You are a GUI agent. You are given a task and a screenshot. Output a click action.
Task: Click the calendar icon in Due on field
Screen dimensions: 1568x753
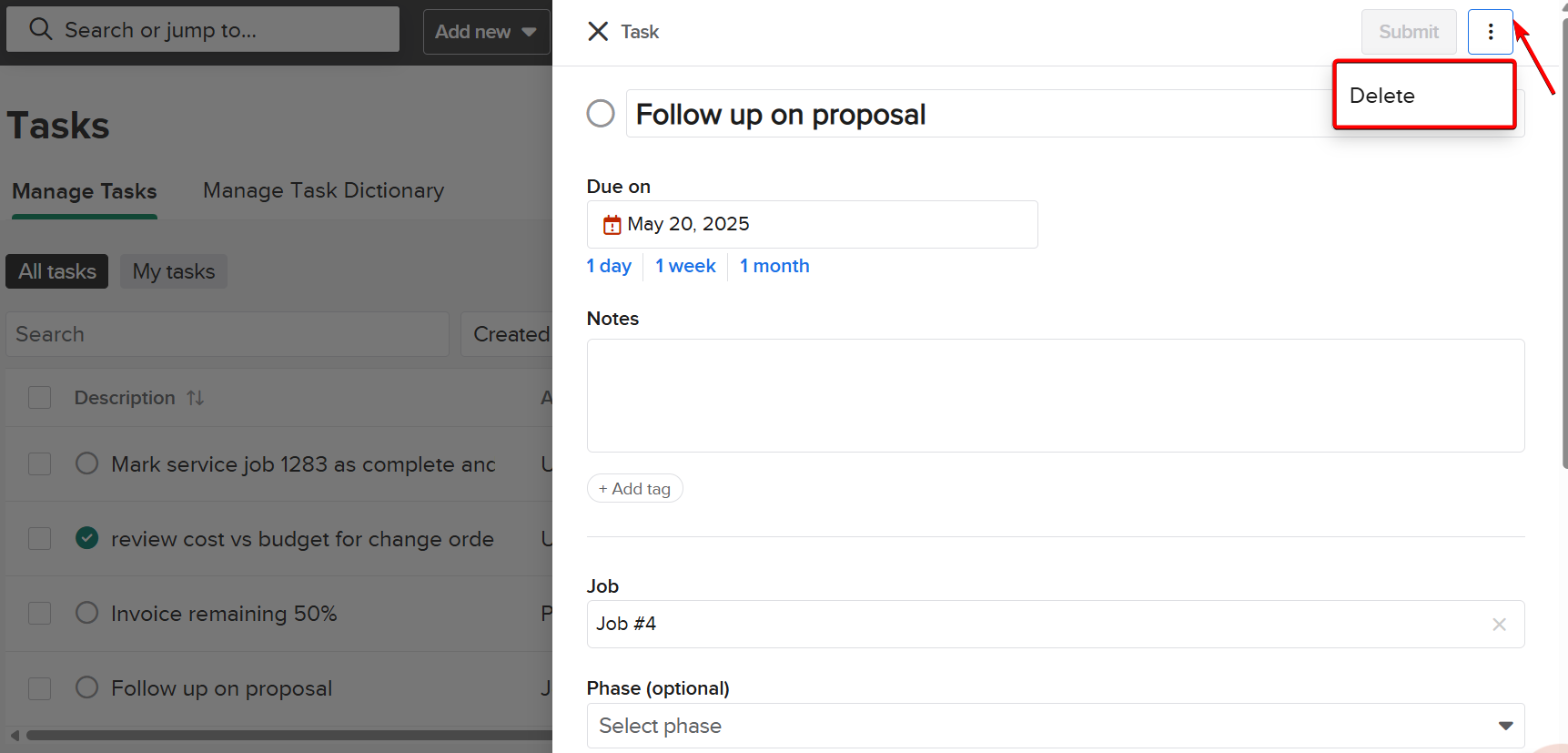click(x=612, y=225)
